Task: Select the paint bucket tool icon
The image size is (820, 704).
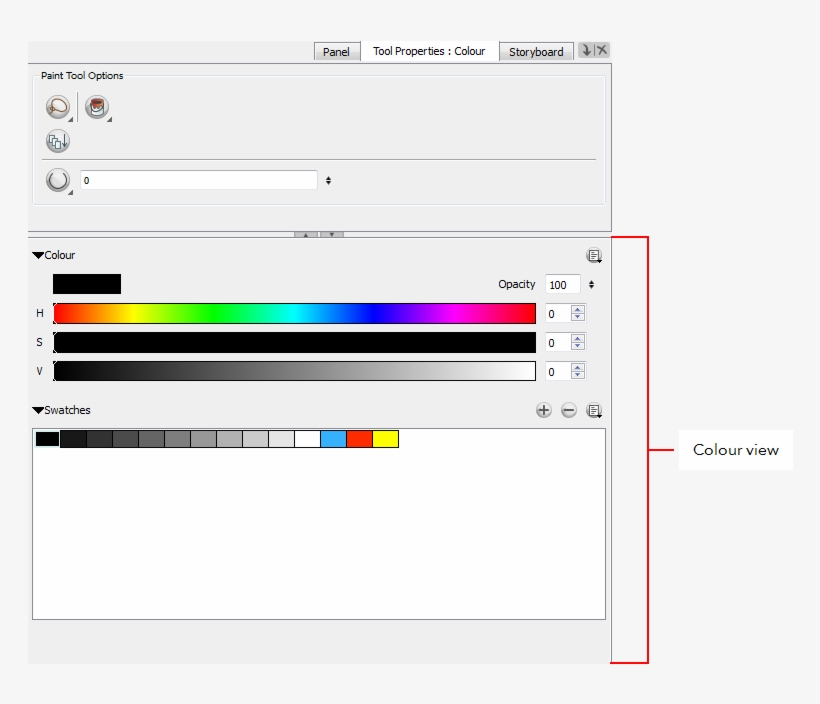Action: point(97,106)
